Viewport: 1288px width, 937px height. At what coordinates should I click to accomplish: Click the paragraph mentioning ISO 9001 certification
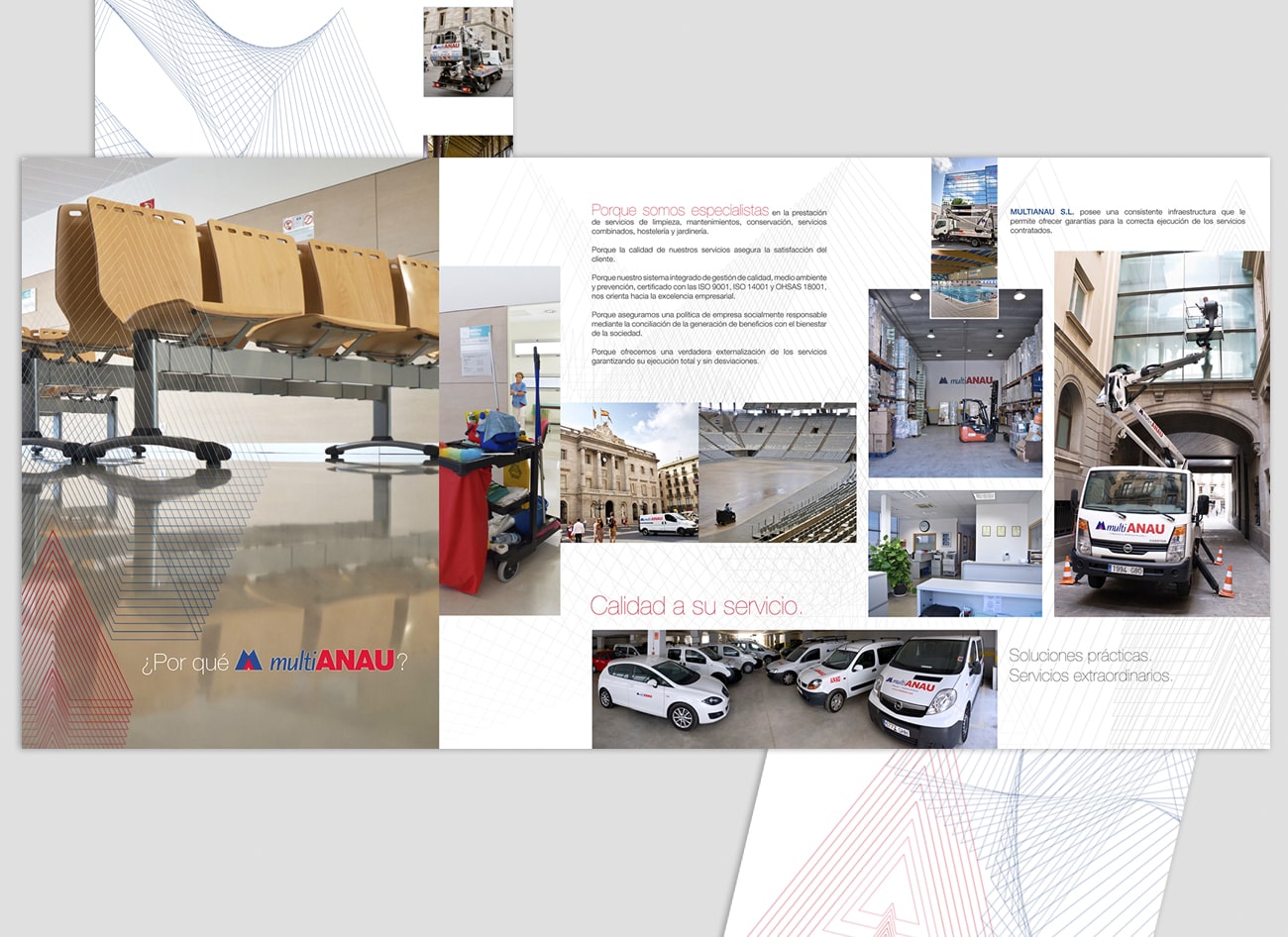point(708,286)
